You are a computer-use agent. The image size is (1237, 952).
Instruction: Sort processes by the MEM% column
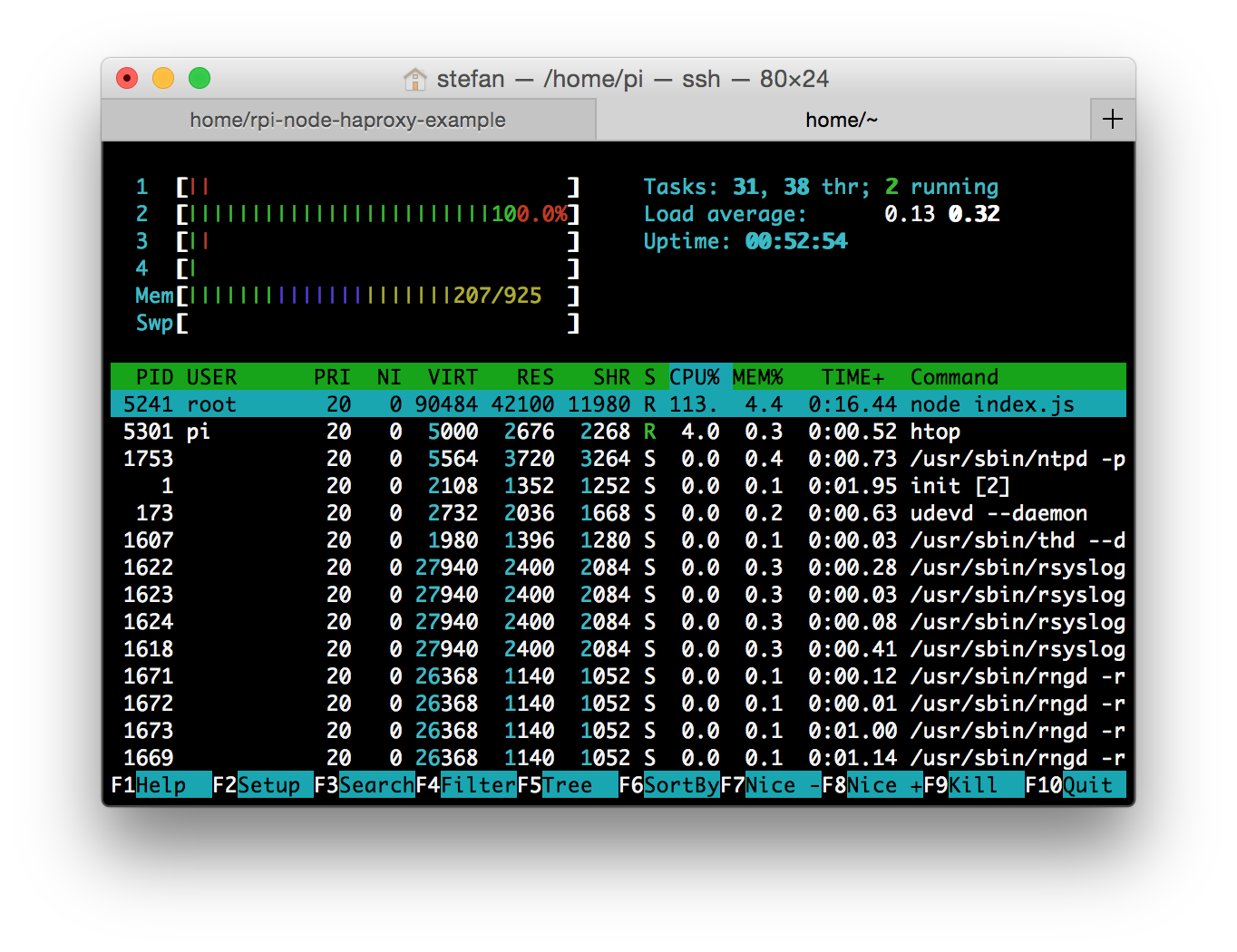click(x=757, y=376)
